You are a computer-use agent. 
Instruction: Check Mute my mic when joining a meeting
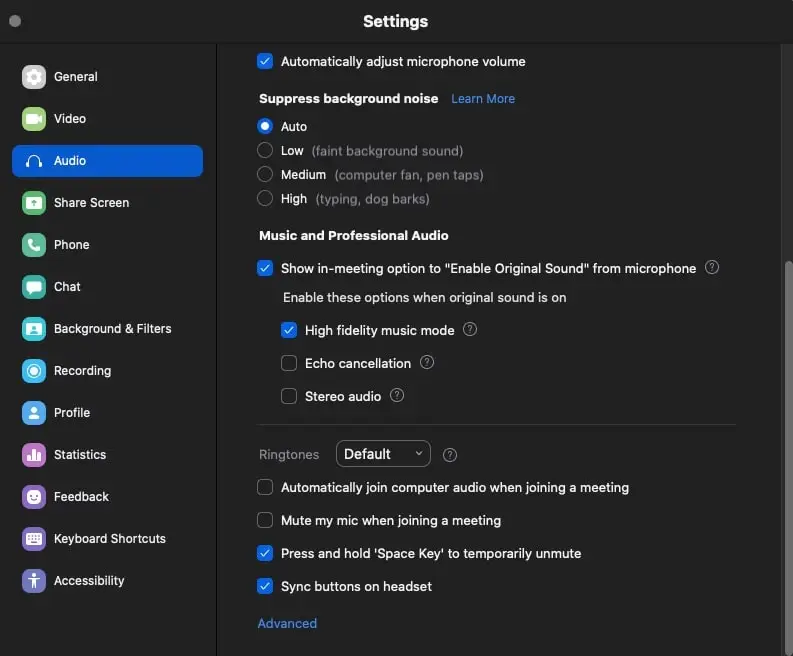pos(265,520)
